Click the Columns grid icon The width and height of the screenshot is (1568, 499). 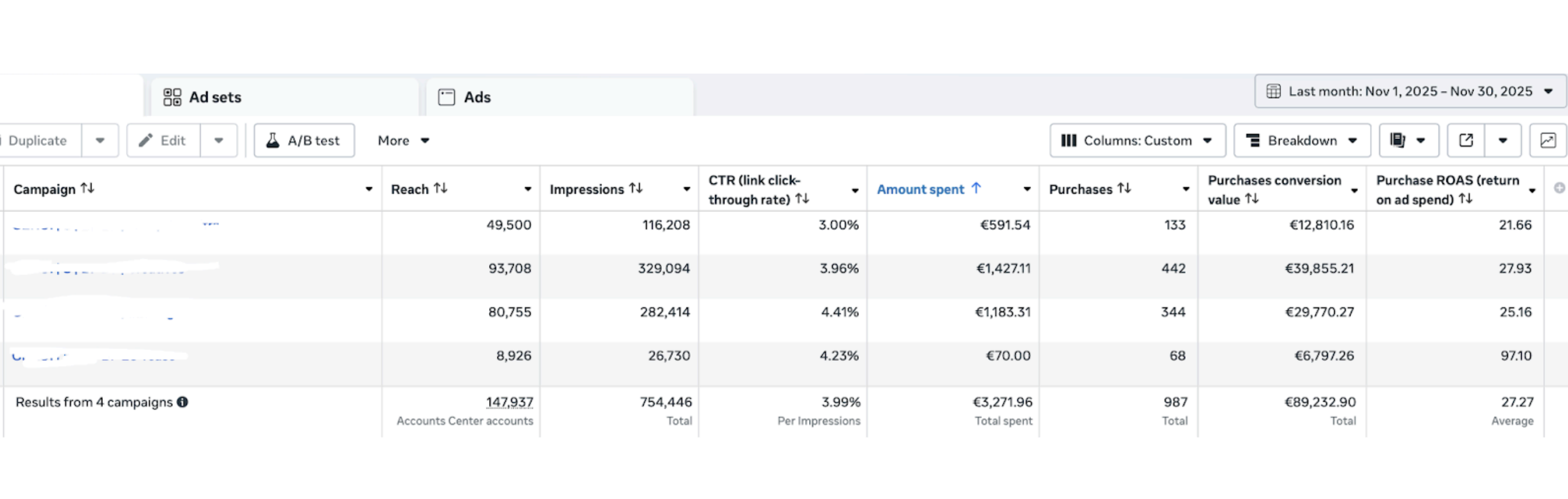tap(1070, 140)
